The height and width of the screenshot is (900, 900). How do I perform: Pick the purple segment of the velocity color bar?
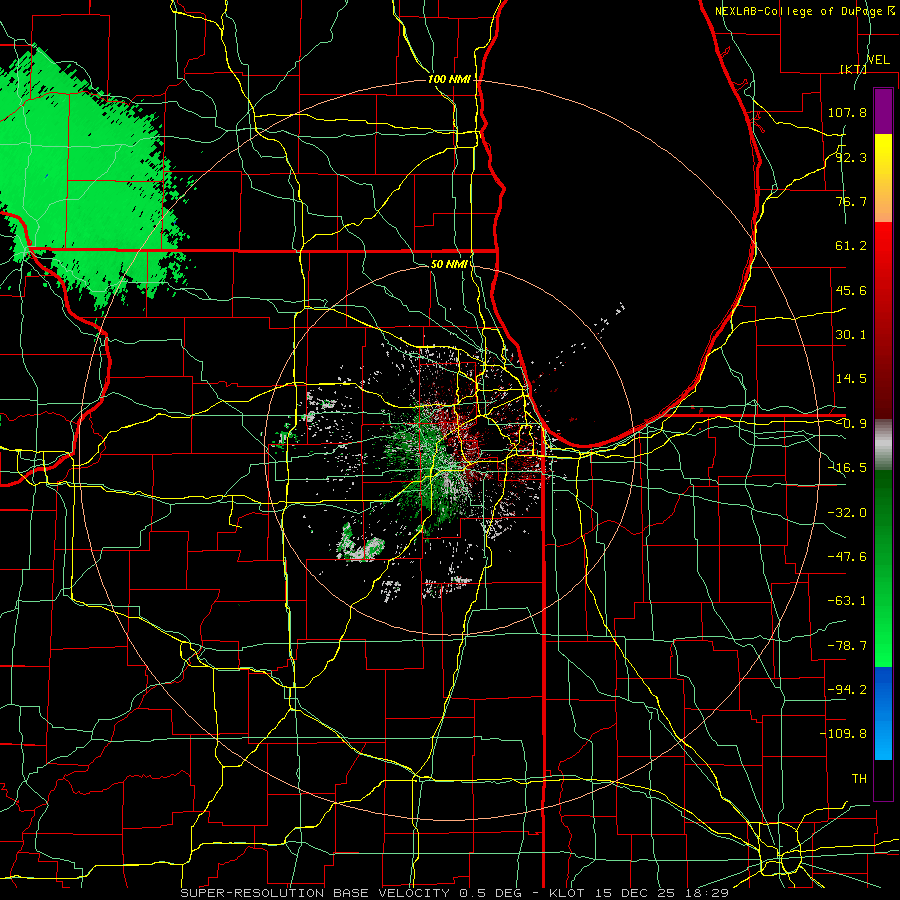click(883, 112)
